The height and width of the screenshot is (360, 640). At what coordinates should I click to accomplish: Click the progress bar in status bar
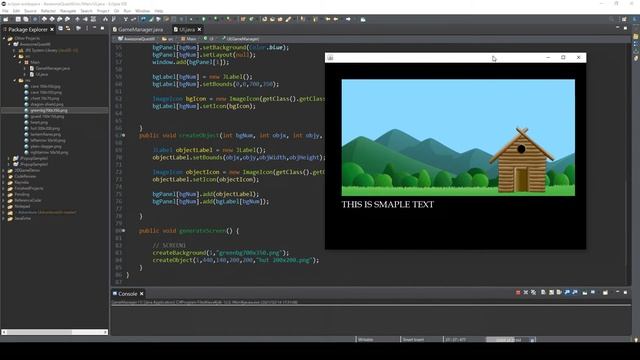[x=507, y=340]
